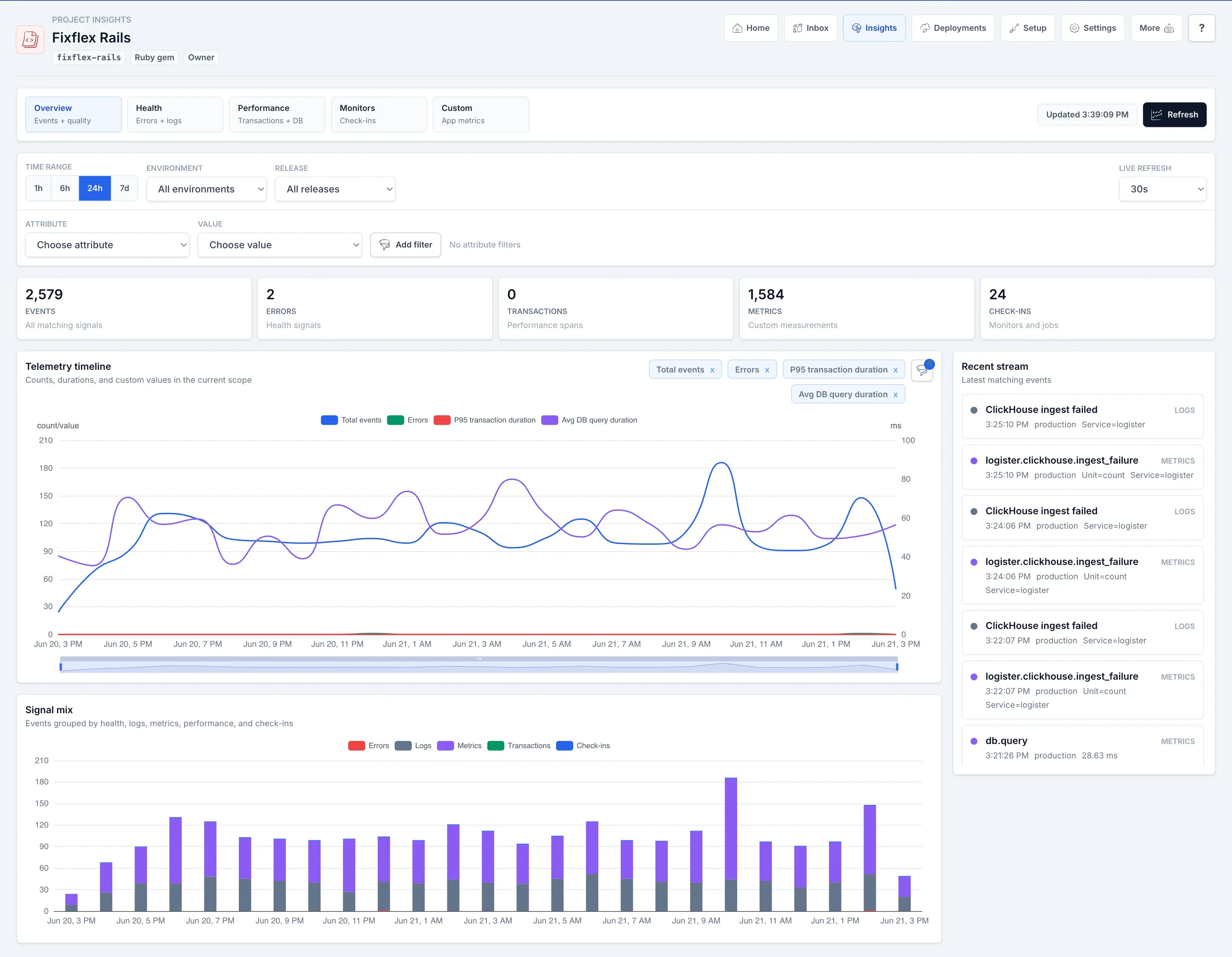The height and width of the screenshot is (957, 1232).
Task: Select the 24h time range
Action: [x=95, y=188]
